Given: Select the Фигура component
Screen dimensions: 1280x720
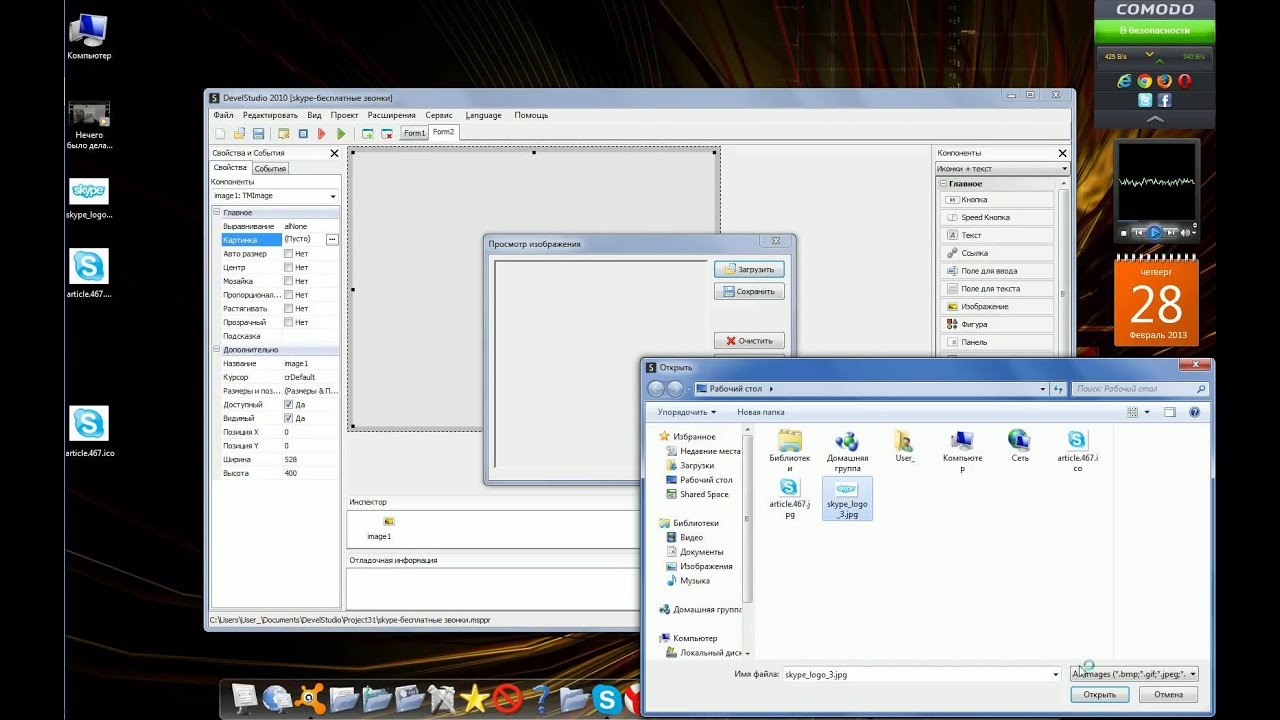Looking at the screenshot, I should coord(996,324).
